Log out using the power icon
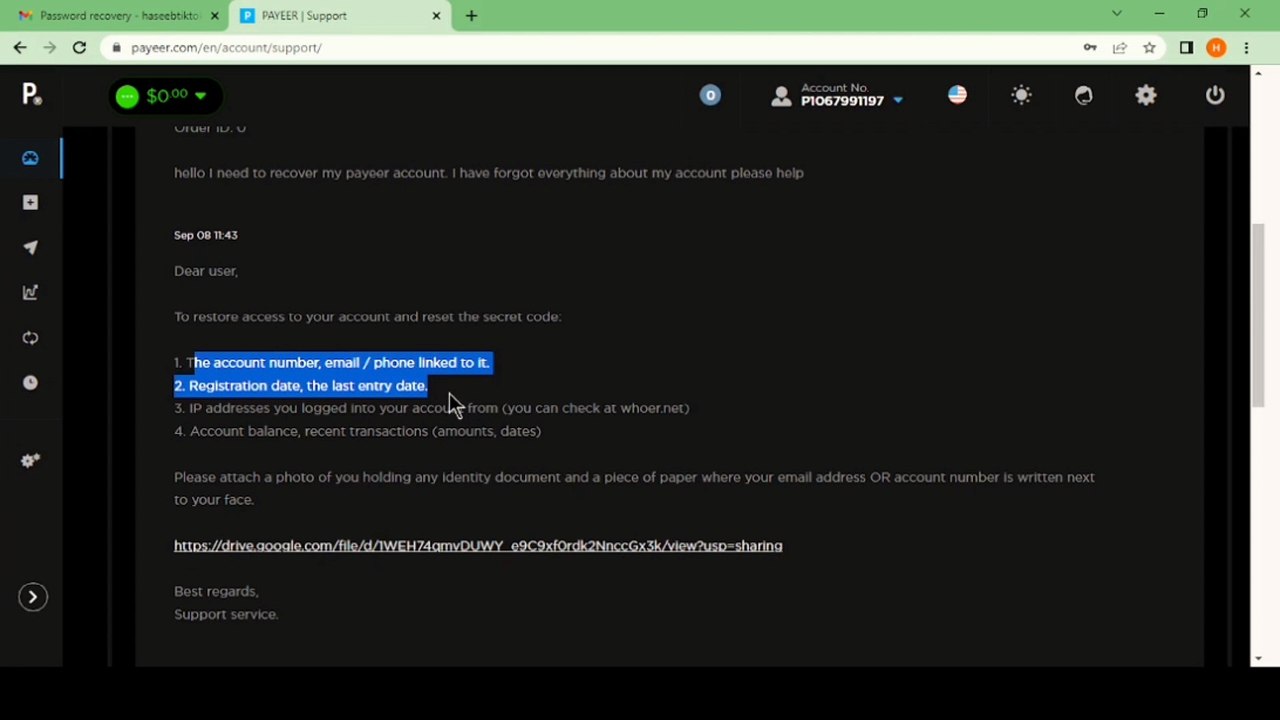Image resolution: width=1280 pixels, height=720 pixels. pos(1215,95)
